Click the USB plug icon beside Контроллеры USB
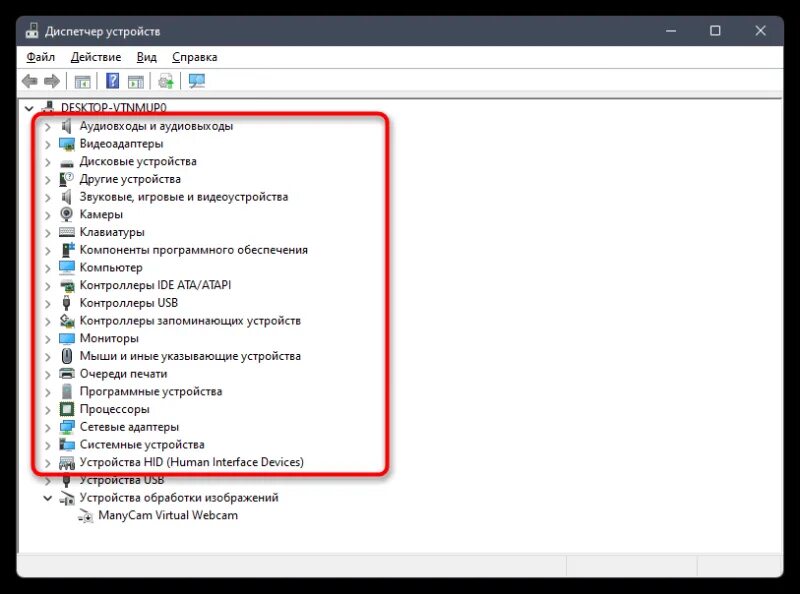Viewport: 800px width, 594px height. tap(66, 303)
